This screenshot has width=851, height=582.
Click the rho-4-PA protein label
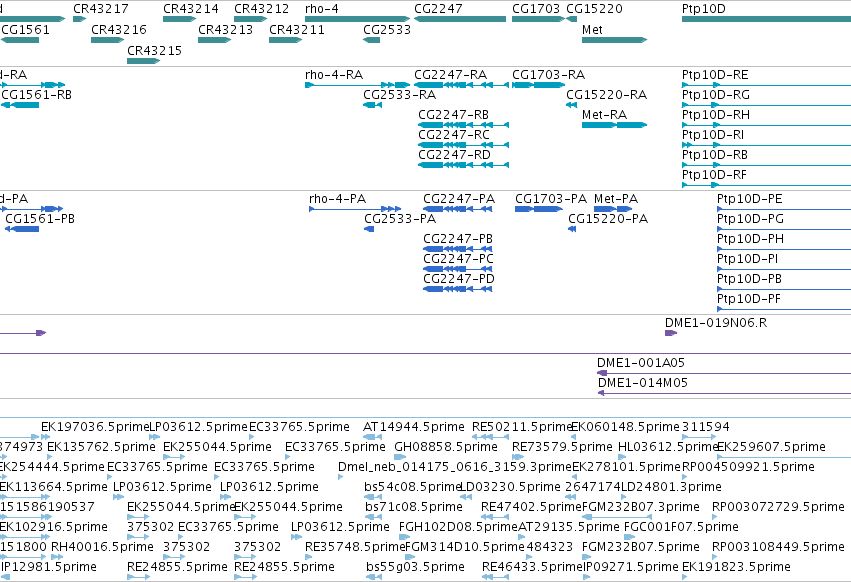click(338, 199)
